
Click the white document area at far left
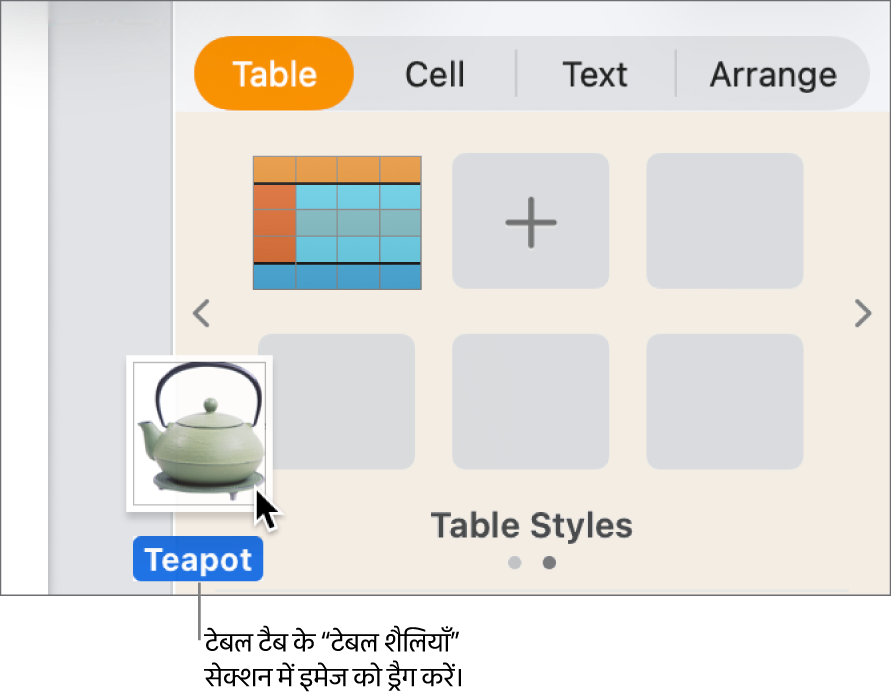tap(24, 300)
